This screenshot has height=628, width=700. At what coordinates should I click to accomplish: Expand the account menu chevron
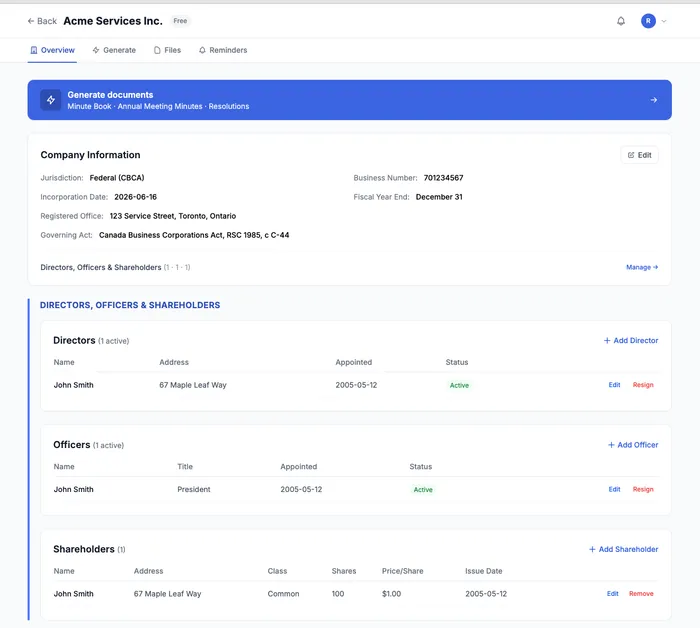point(664,21)
